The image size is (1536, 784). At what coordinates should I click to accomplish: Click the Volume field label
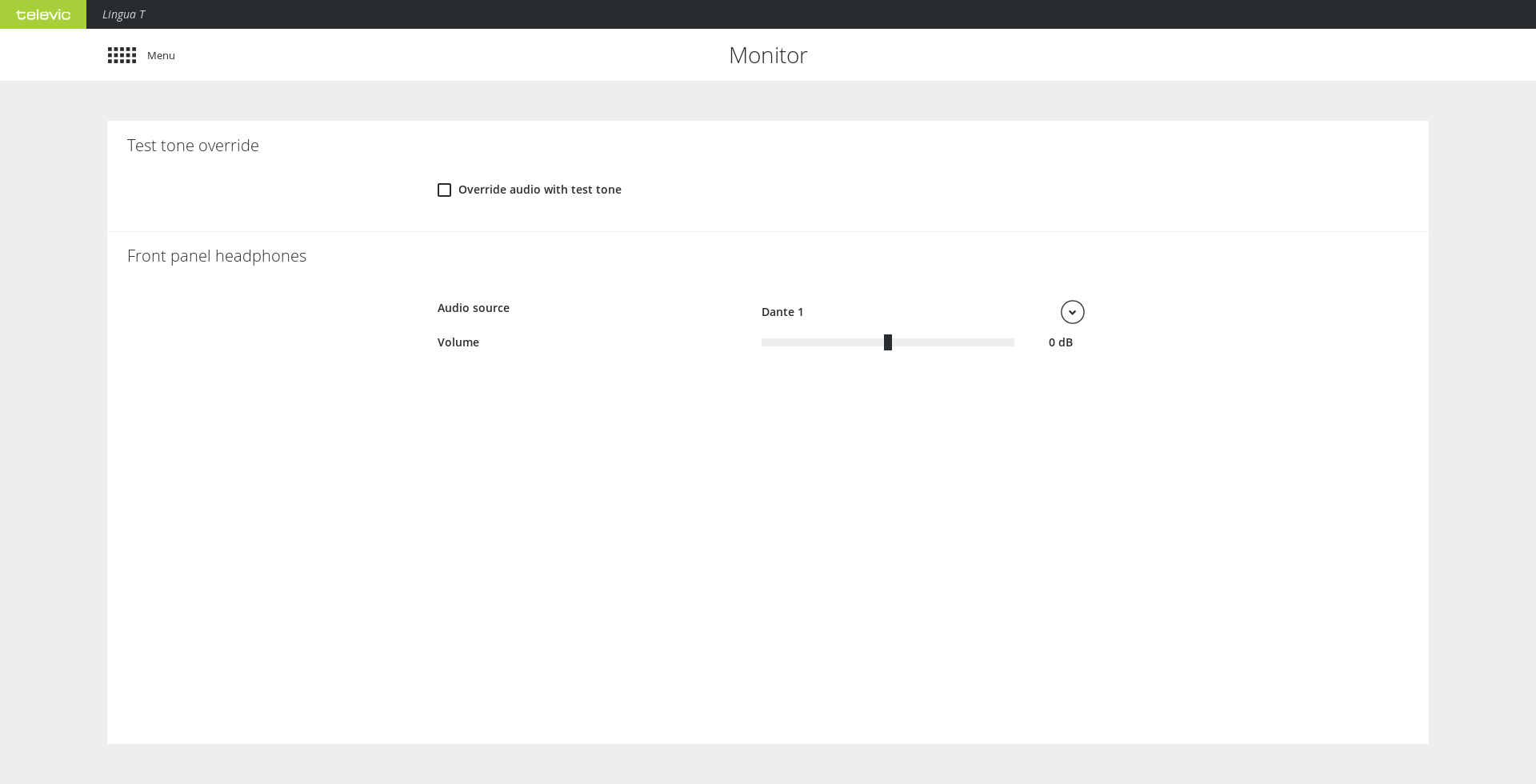point(458,342)
